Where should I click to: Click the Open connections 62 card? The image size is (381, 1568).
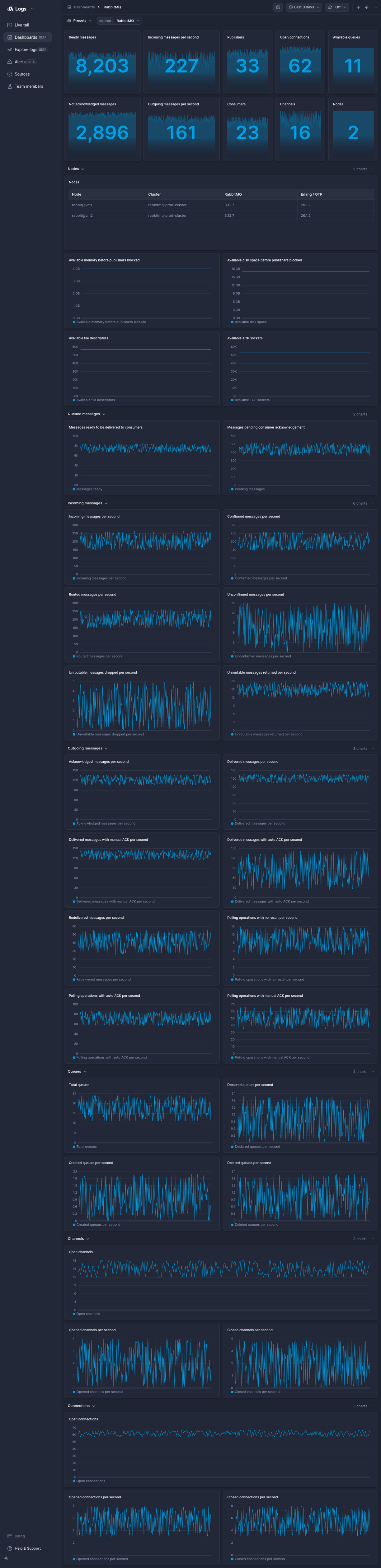point(300,63)
